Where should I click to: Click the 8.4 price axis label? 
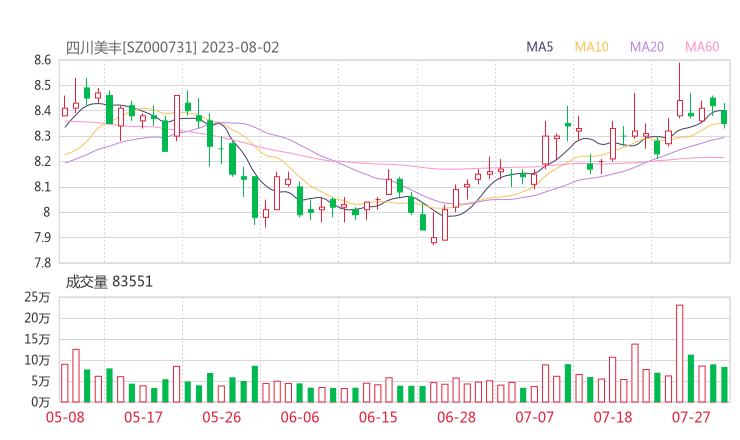(42, 111)
